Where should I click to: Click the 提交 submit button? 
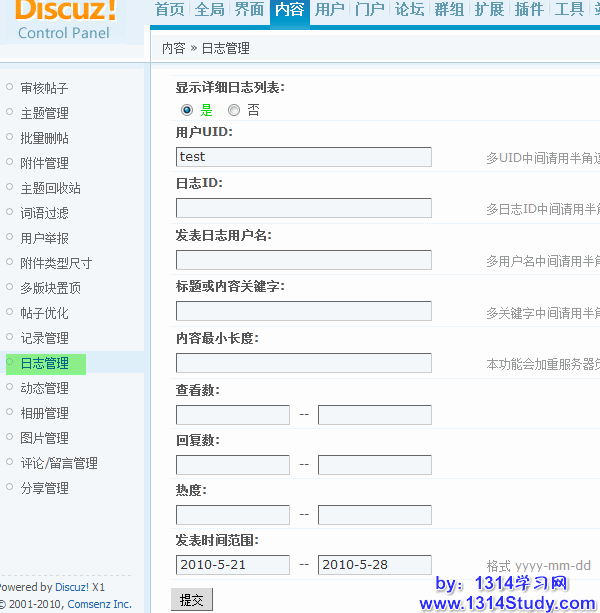pos(191,600)
